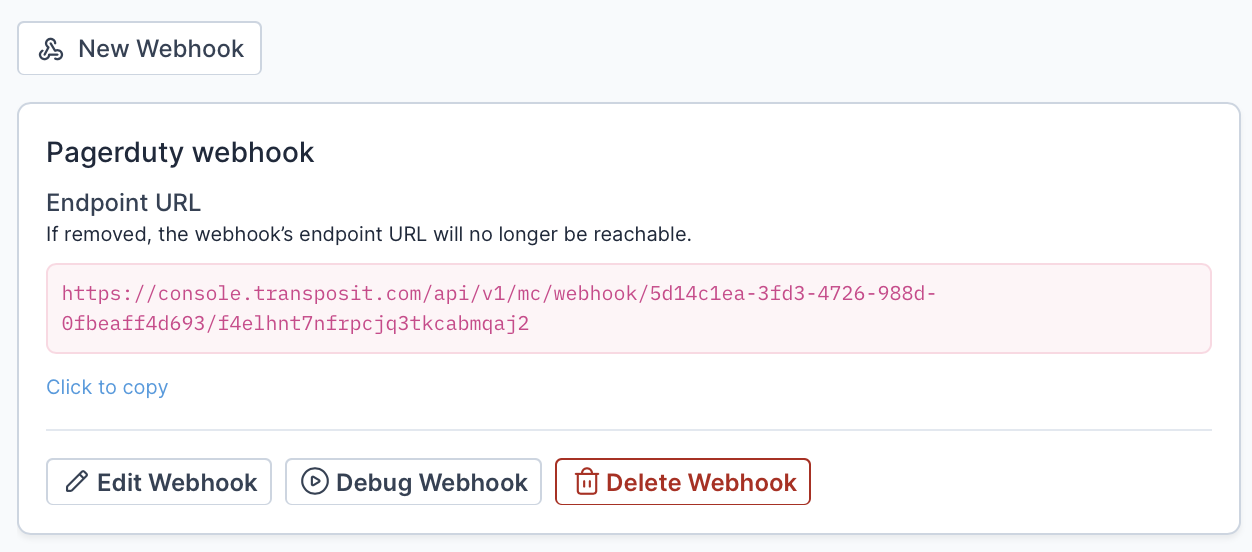Click the URL line starting with https://console.transposit.com
This screenshot has width=1252, height=552.
pos(498,294)
